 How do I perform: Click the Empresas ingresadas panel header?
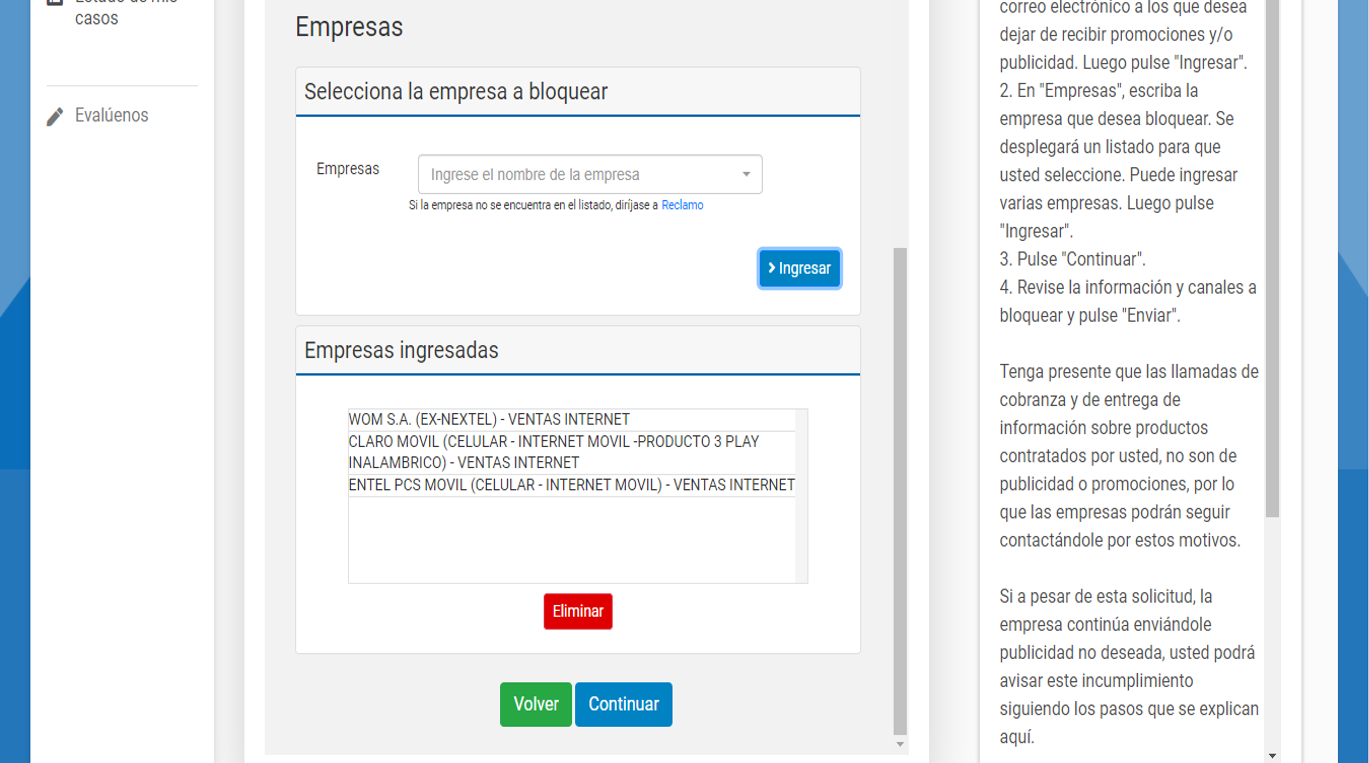578,351
